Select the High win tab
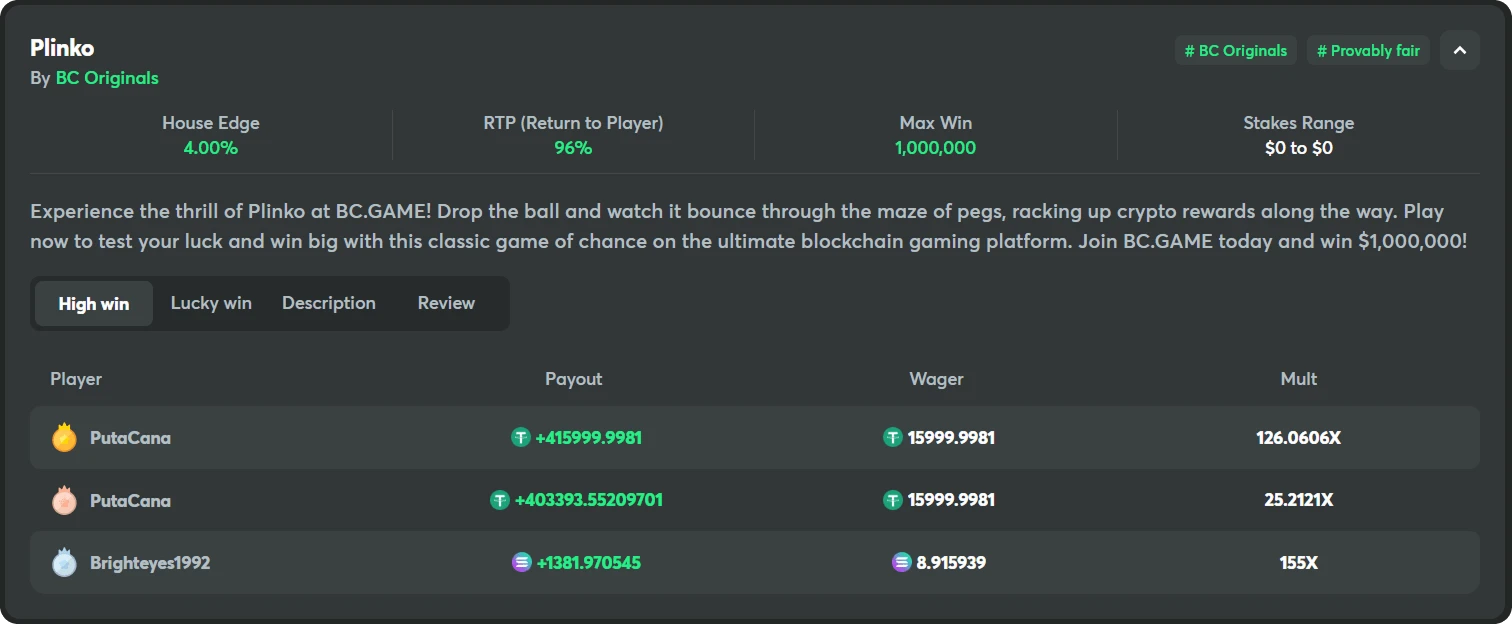Image resolution: width=1512 pixels, height=624 pixels. click(x=94, y=304)
